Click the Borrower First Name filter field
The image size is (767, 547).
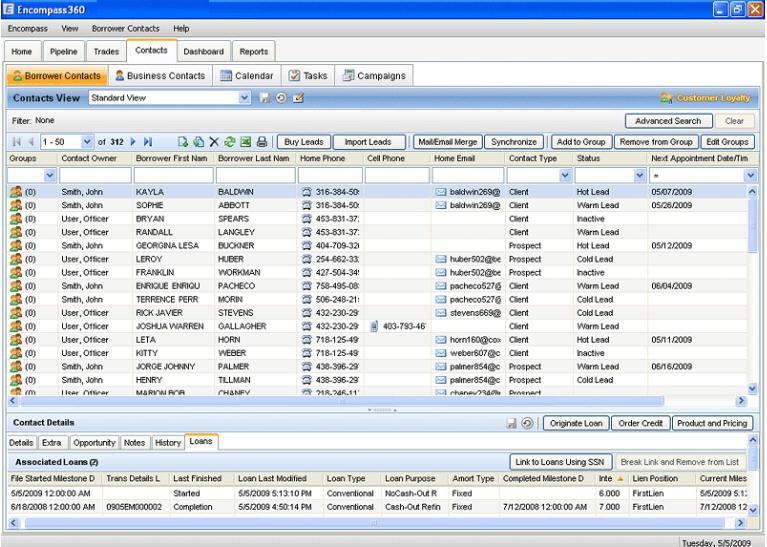pos(174,175)
